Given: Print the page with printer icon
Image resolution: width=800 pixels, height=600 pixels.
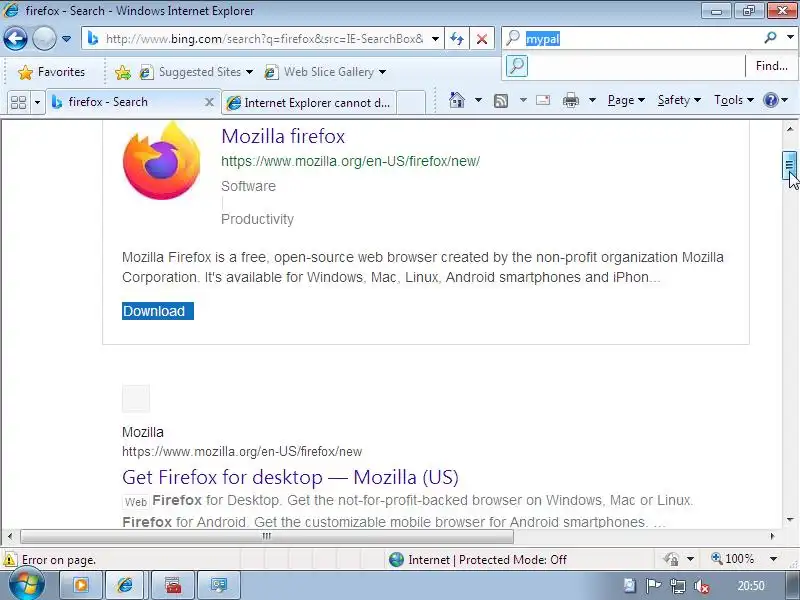Looking at the screenshot, I should coord(570,101).
